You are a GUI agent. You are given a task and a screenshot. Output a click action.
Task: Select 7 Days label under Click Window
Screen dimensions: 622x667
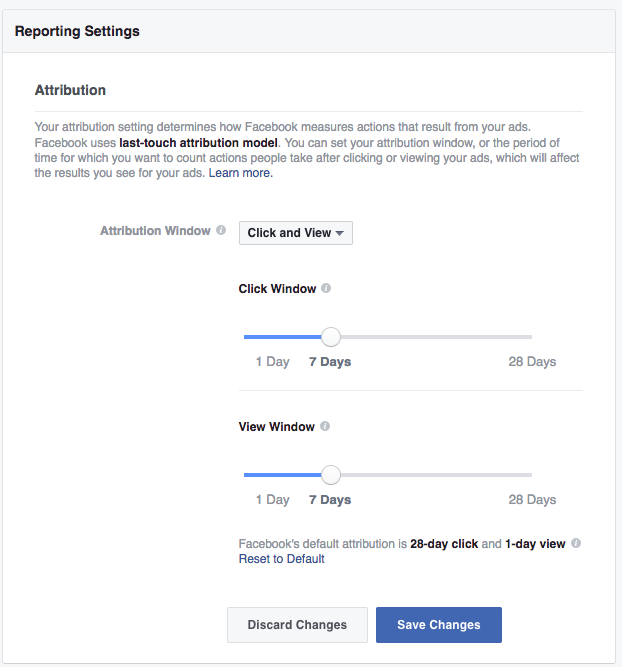coord(330,362)
